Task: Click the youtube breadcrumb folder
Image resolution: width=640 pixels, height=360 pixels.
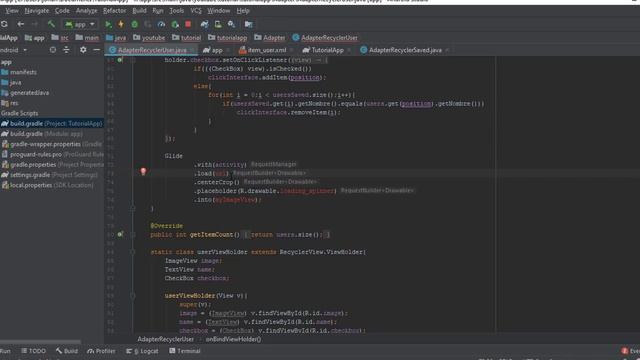Action: (149, 38)
